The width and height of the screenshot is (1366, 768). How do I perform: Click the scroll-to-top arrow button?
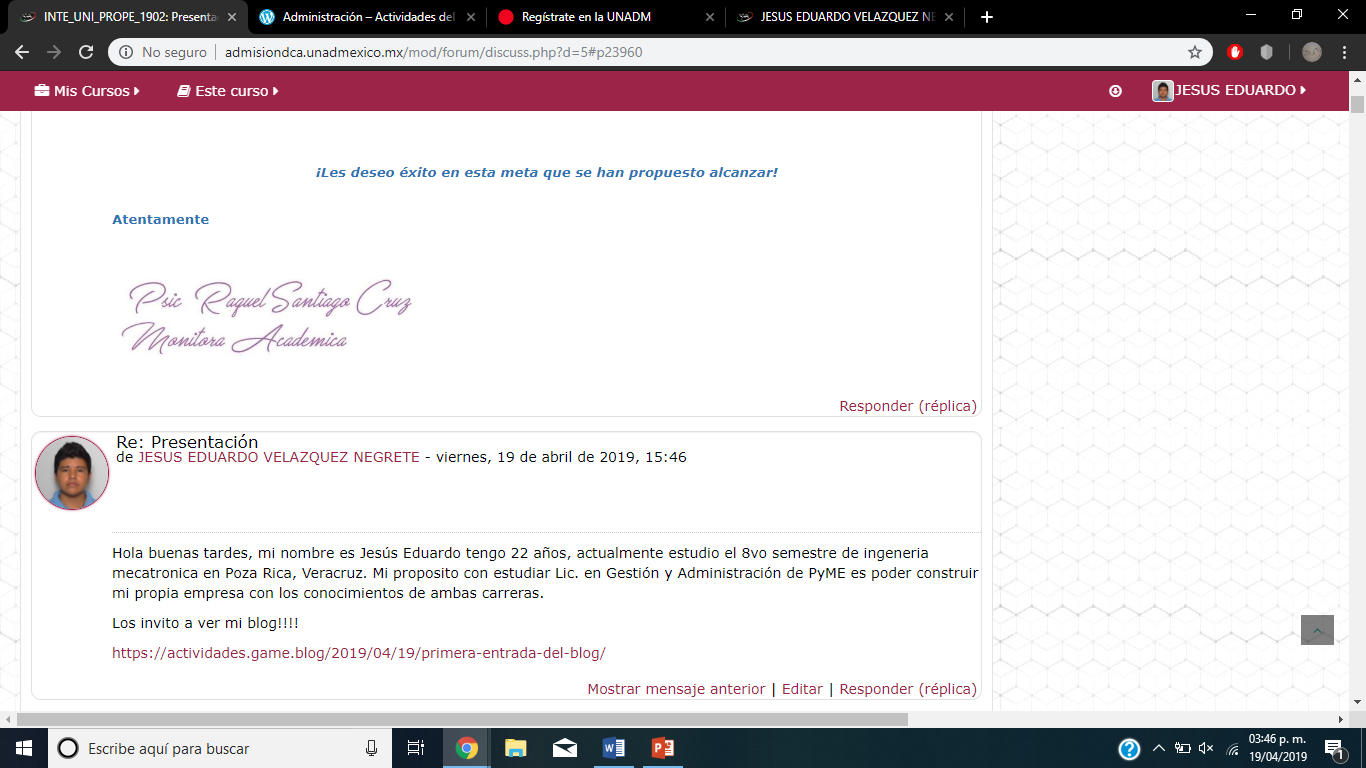(1317, 630)
